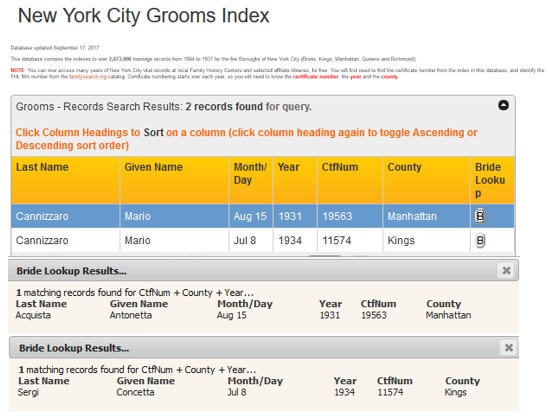Image resolution: width=551 pixels, height=418 pixels.
Task: Open bride lookup for the 1931 Manhattan record
Action: (480, 216)
